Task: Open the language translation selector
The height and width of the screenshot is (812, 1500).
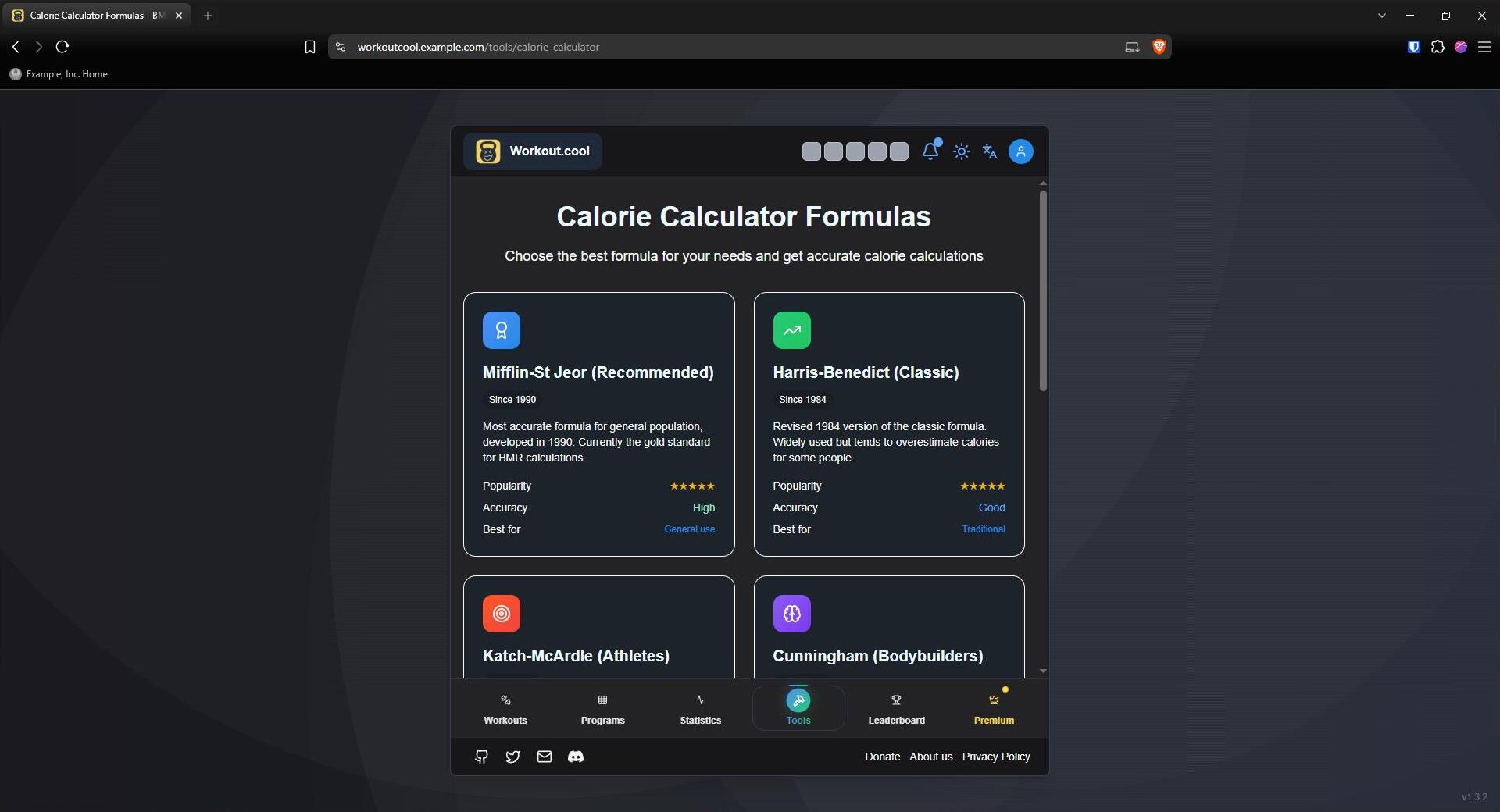Action: [x=990, y=151]
